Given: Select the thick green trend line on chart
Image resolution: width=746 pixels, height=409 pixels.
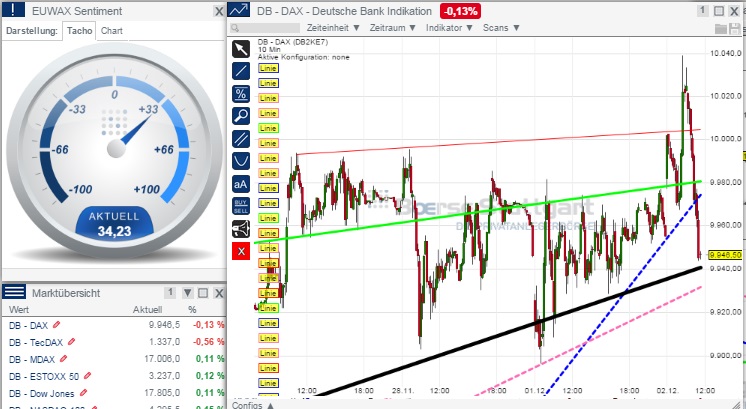Looking at the screenshot, I should click(476, 211).
